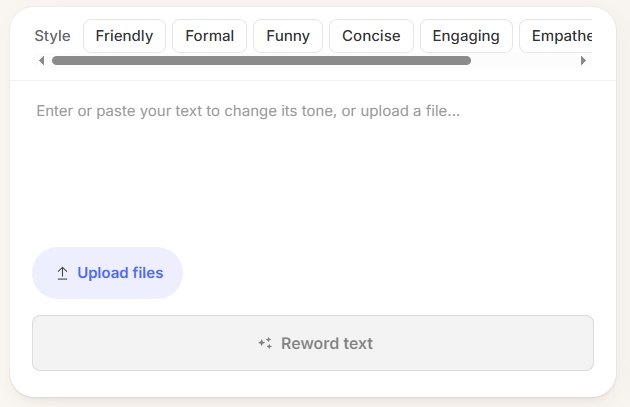Click the sparkle icon beside Reword text
630x407 pixels.
pos(265,343)
